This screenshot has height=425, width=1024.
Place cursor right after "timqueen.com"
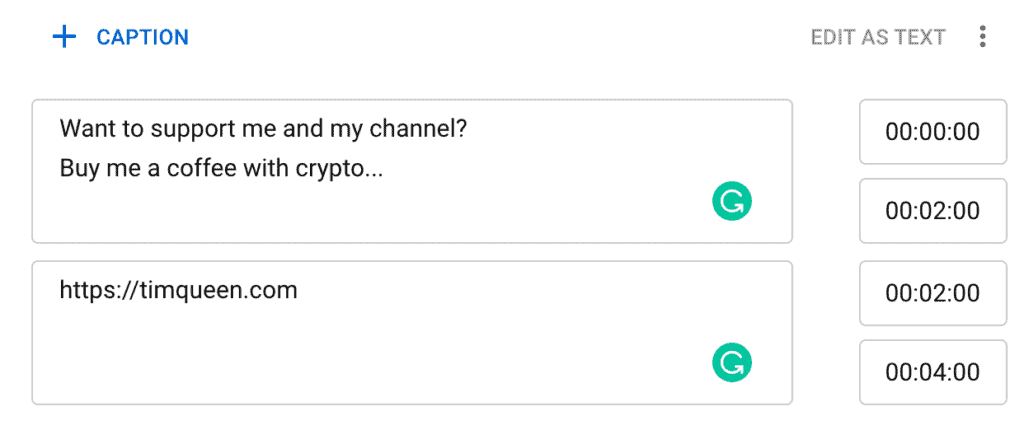[299, 291]
